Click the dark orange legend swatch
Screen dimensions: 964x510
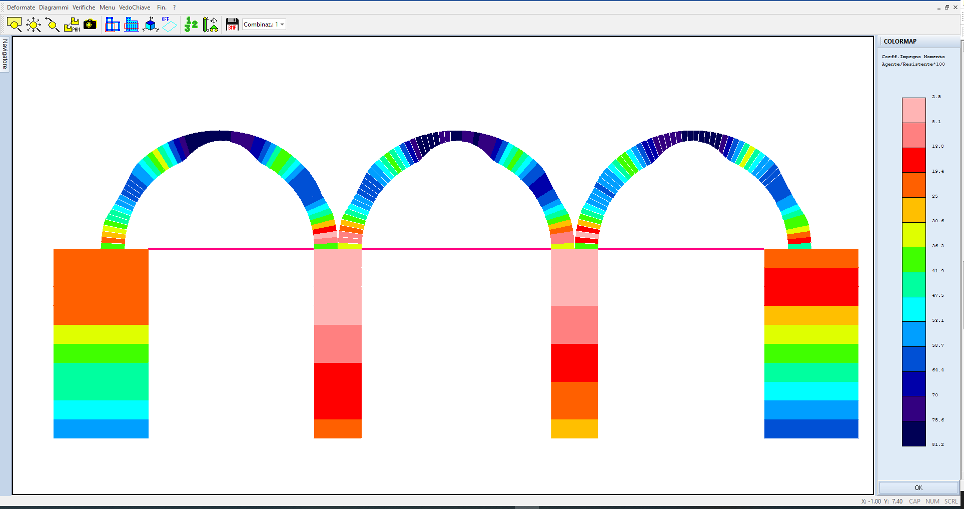914,184
